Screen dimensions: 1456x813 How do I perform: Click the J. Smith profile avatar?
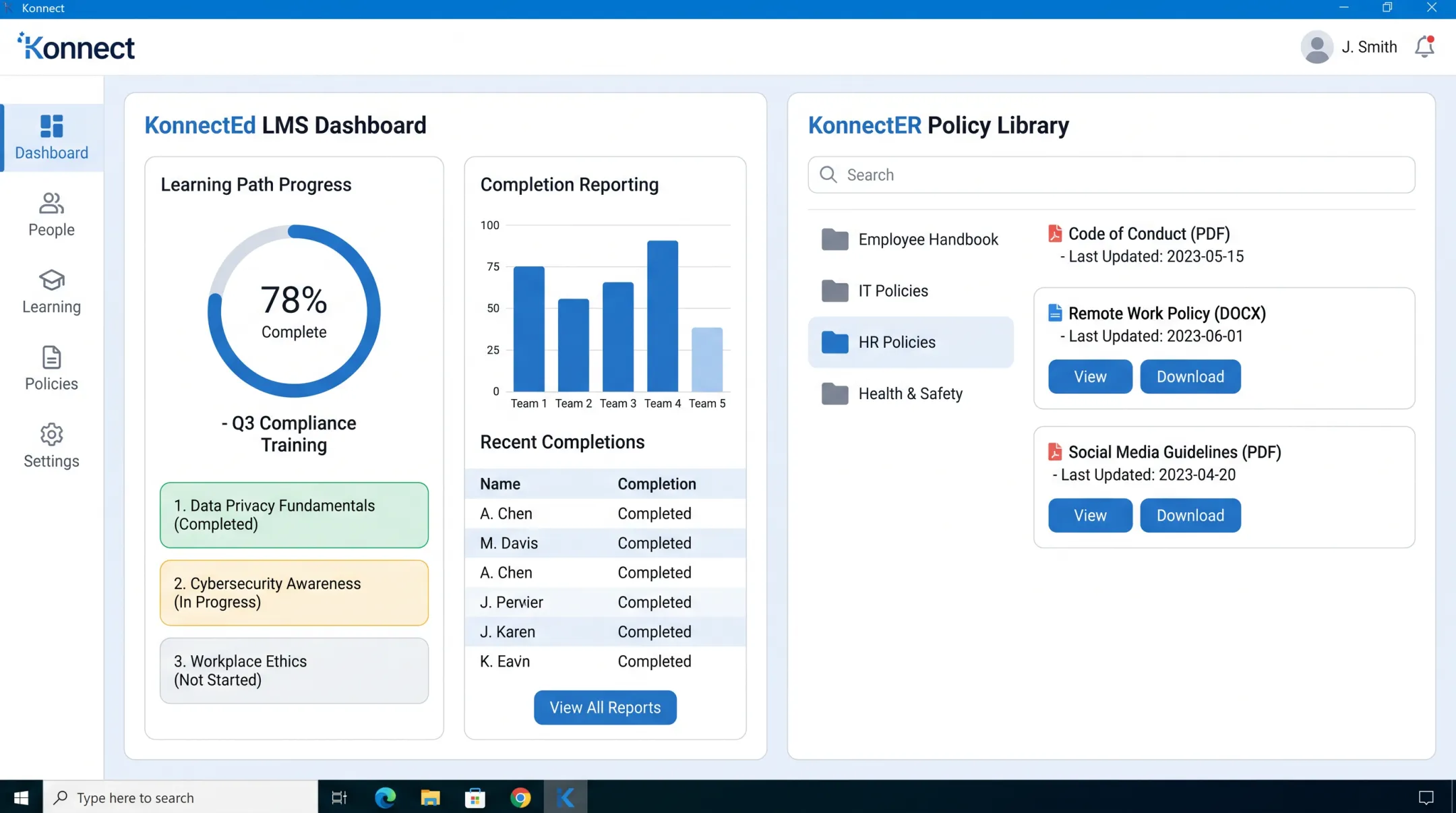click(1316, 47)
